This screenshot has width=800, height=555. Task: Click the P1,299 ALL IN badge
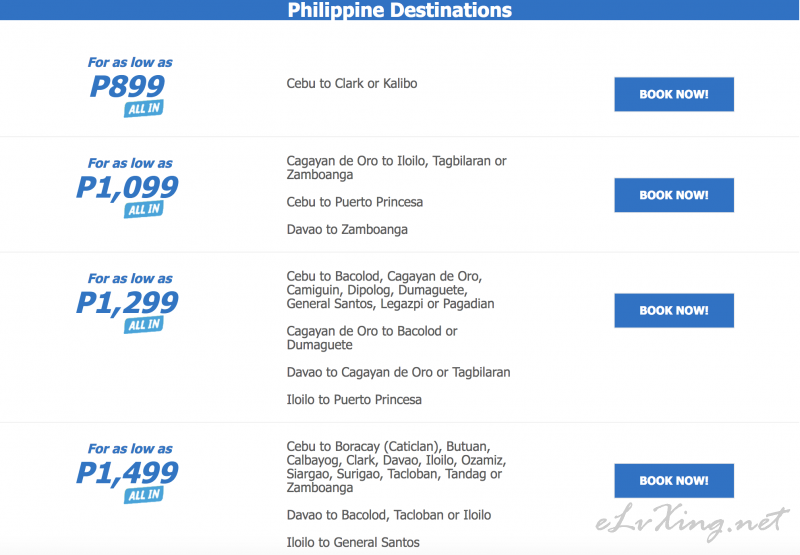point(143,324)
